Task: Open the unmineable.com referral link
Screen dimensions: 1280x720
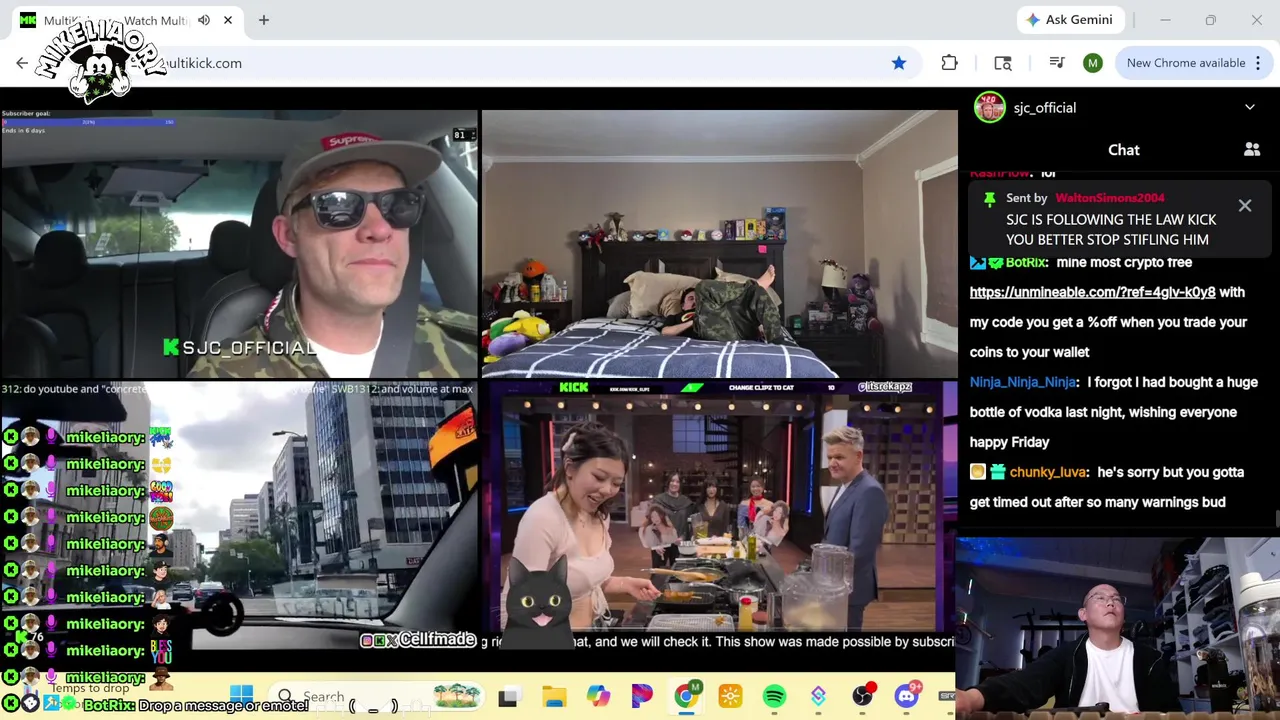Action: tap(1092, 292)
